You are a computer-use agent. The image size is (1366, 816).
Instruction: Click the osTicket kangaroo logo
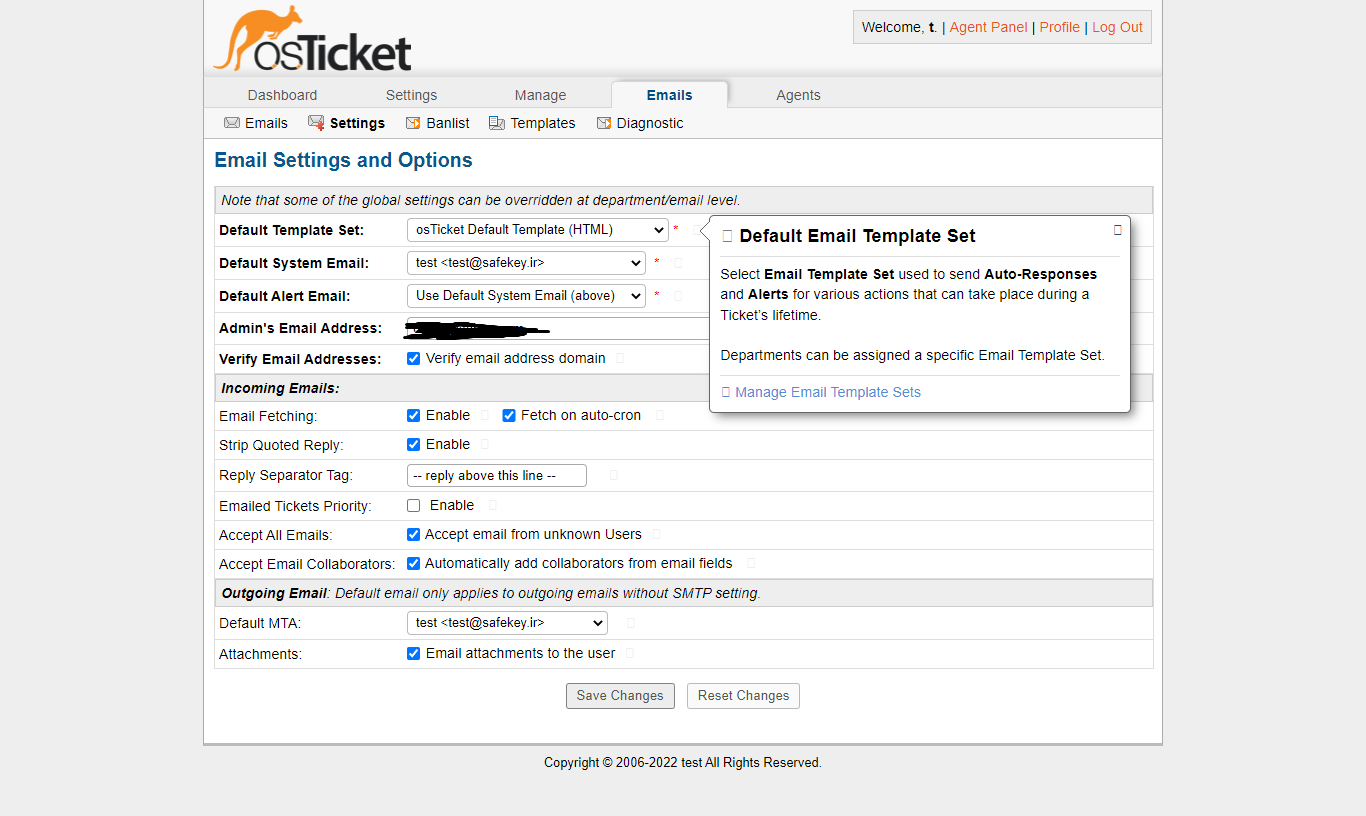tap(312, 41)
